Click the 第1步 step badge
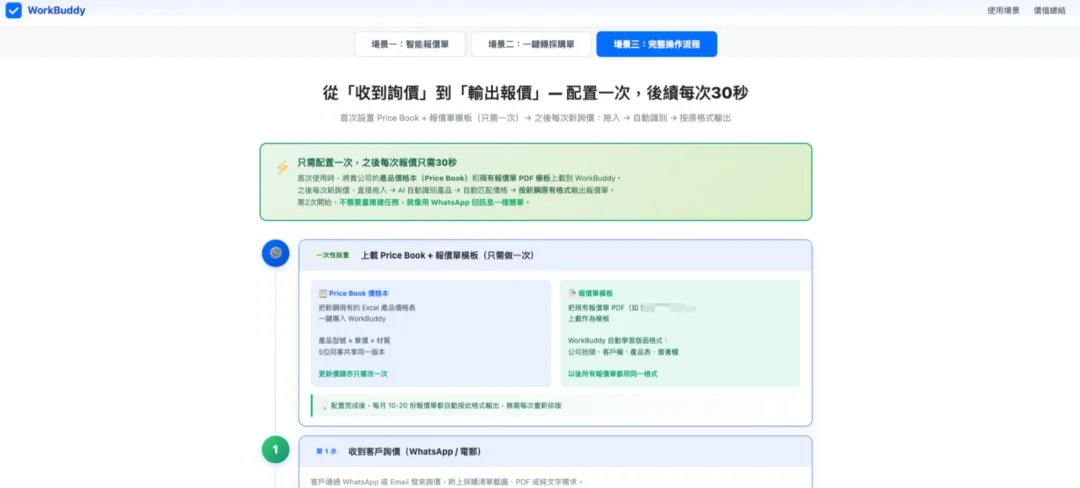Viewport: 1080px width, 488px height. (326, 452)
